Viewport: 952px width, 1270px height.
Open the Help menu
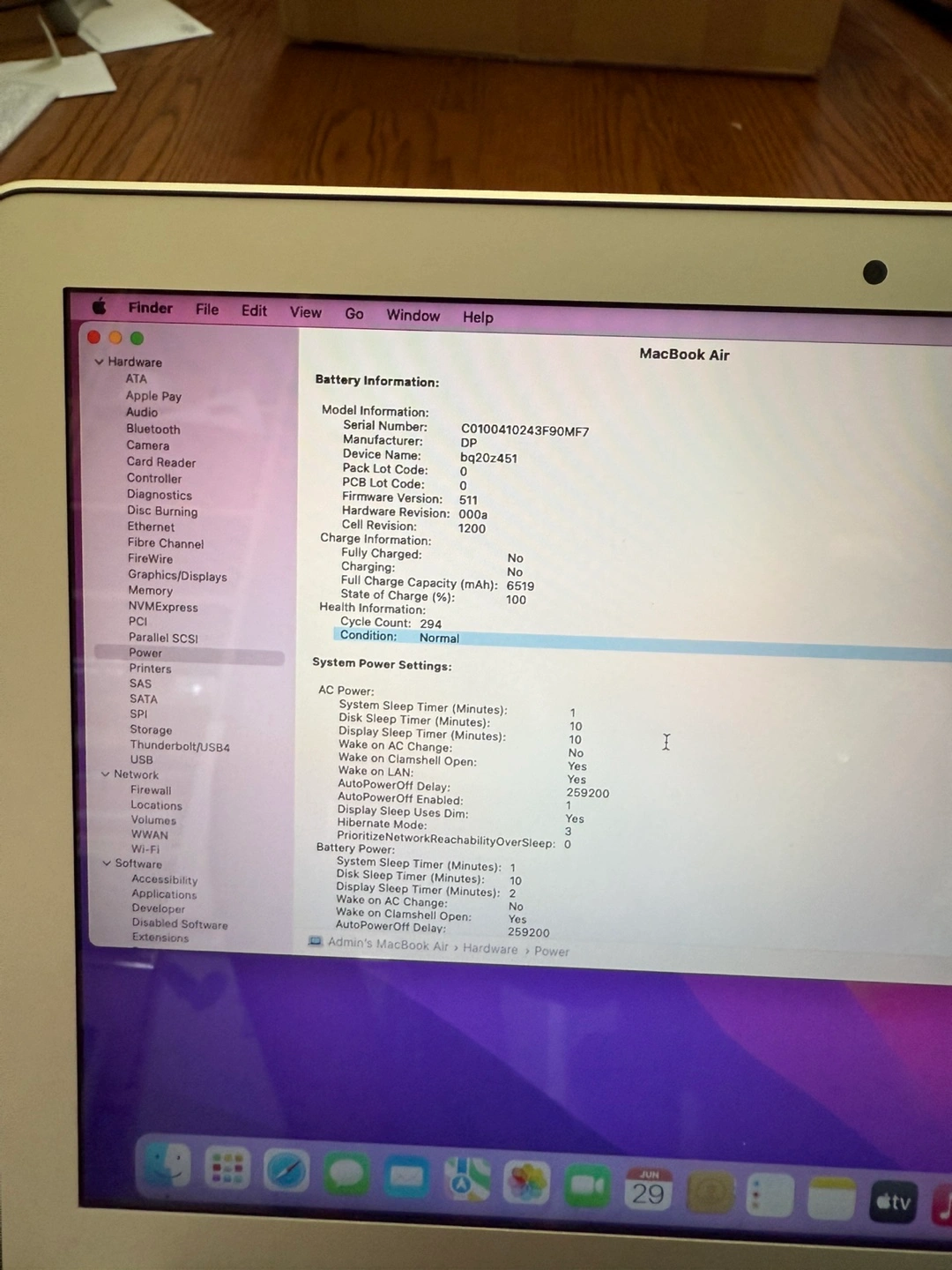tap(478, 317)
